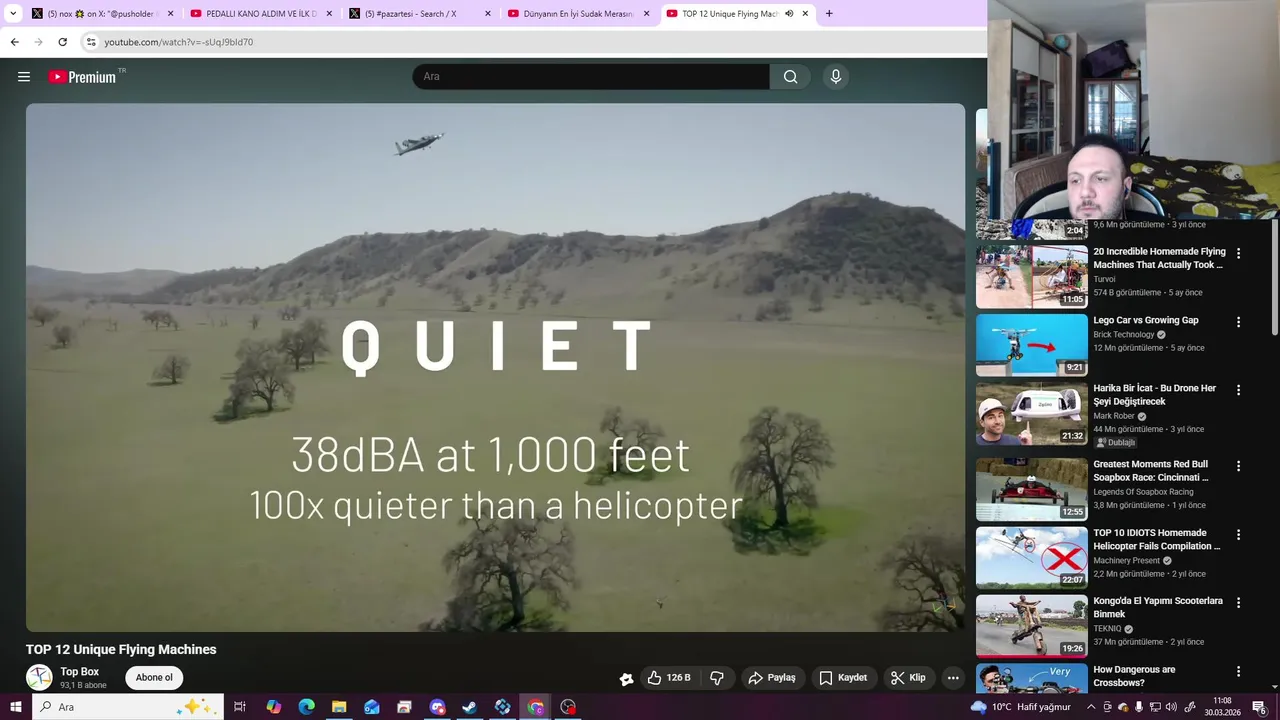1280x720 pixels.
Task: Click the video title TOP 12 Unique Flying Machines
Action: (x=121, y=650)
